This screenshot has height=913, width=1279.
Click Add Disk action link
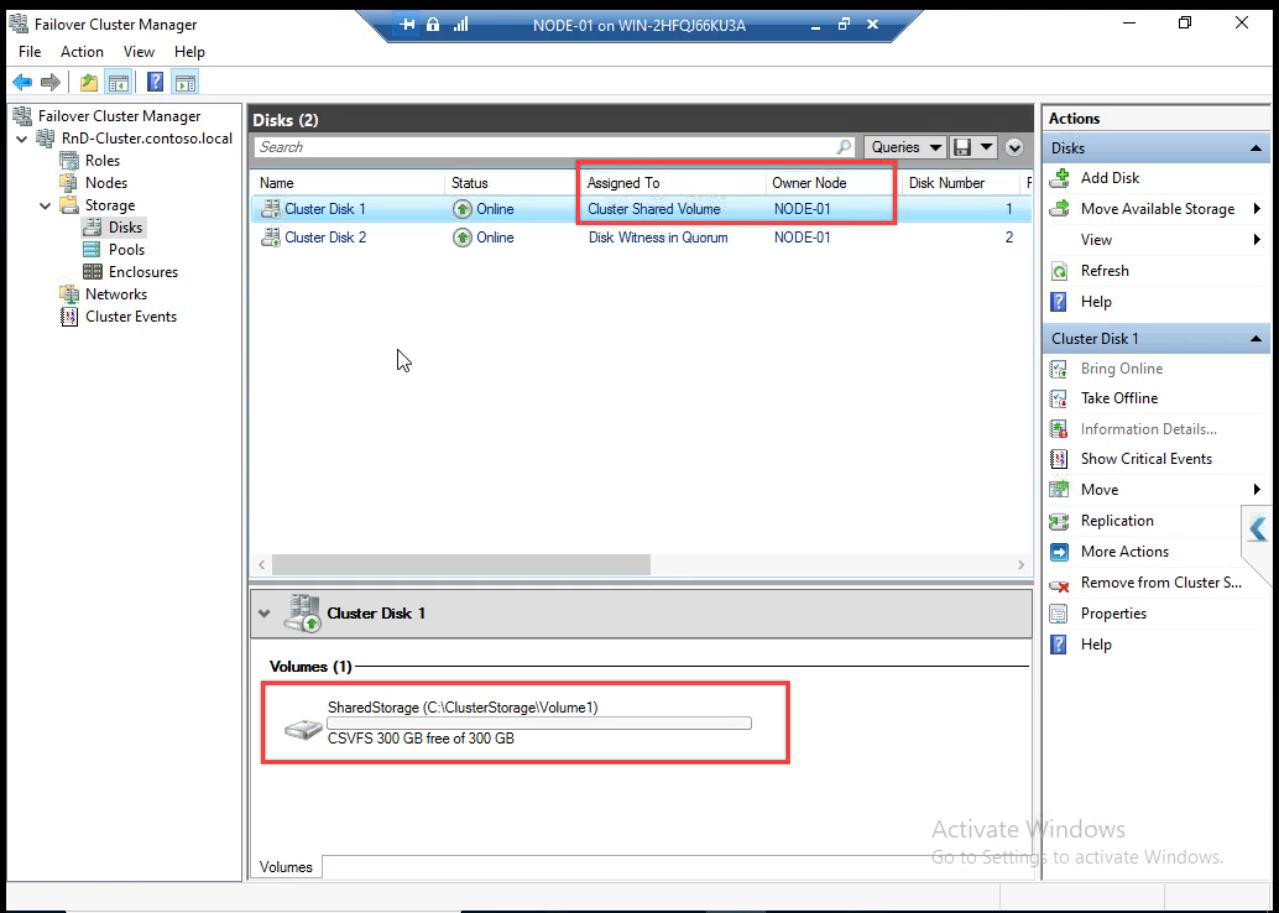1110,178
